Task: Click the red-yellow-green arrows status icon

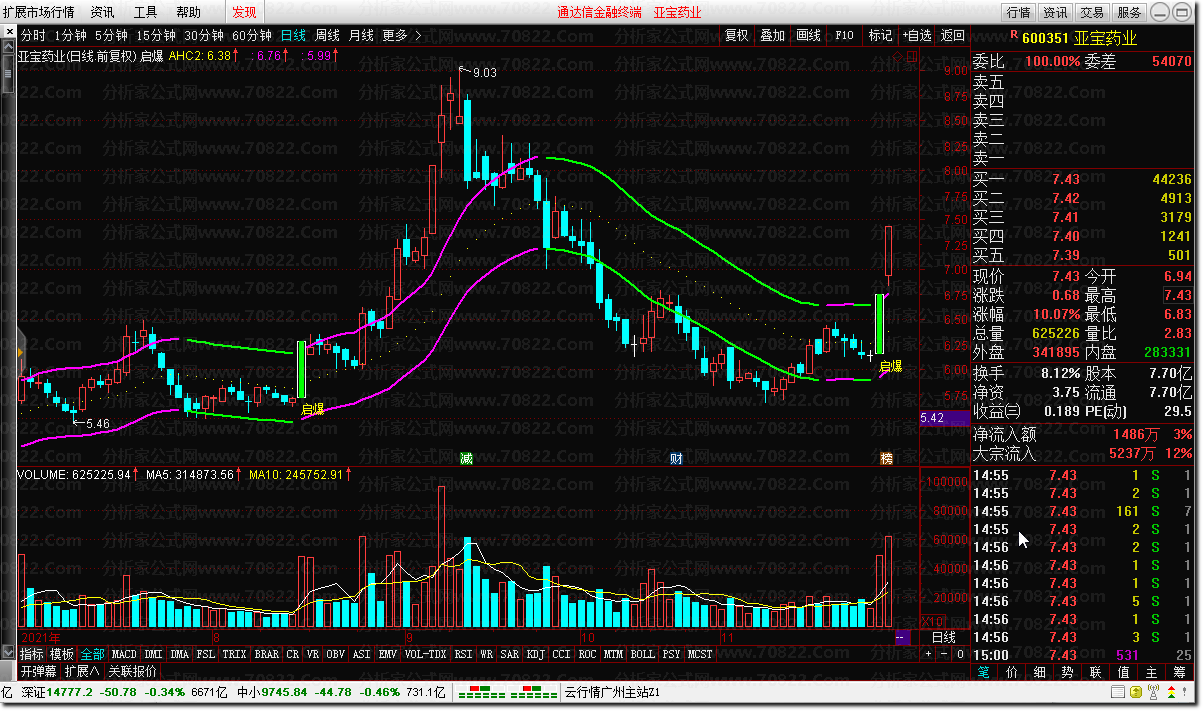Action: [1171, 692]
